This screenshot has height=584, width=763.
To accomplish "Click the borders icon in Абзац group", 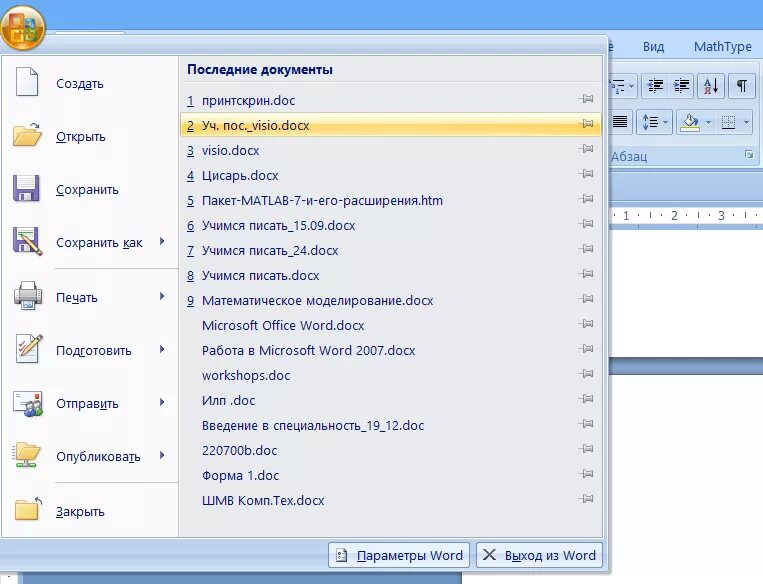I will [728, 122].
